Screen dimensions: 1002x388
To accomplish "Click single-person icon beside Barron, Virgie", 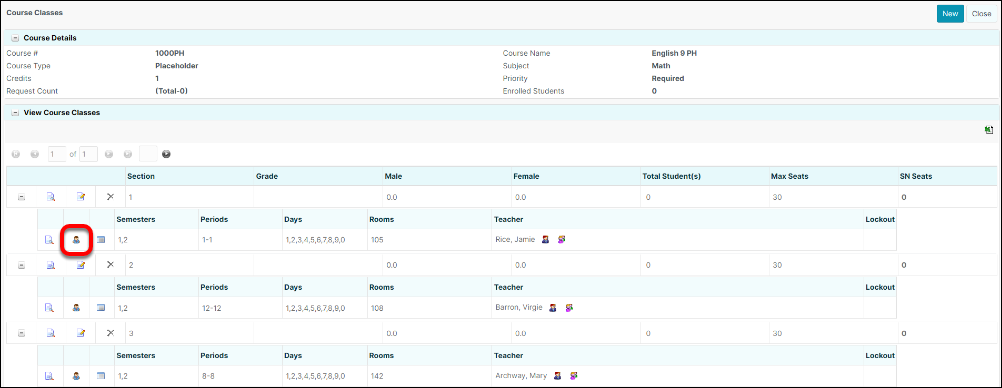I will 553,307.
